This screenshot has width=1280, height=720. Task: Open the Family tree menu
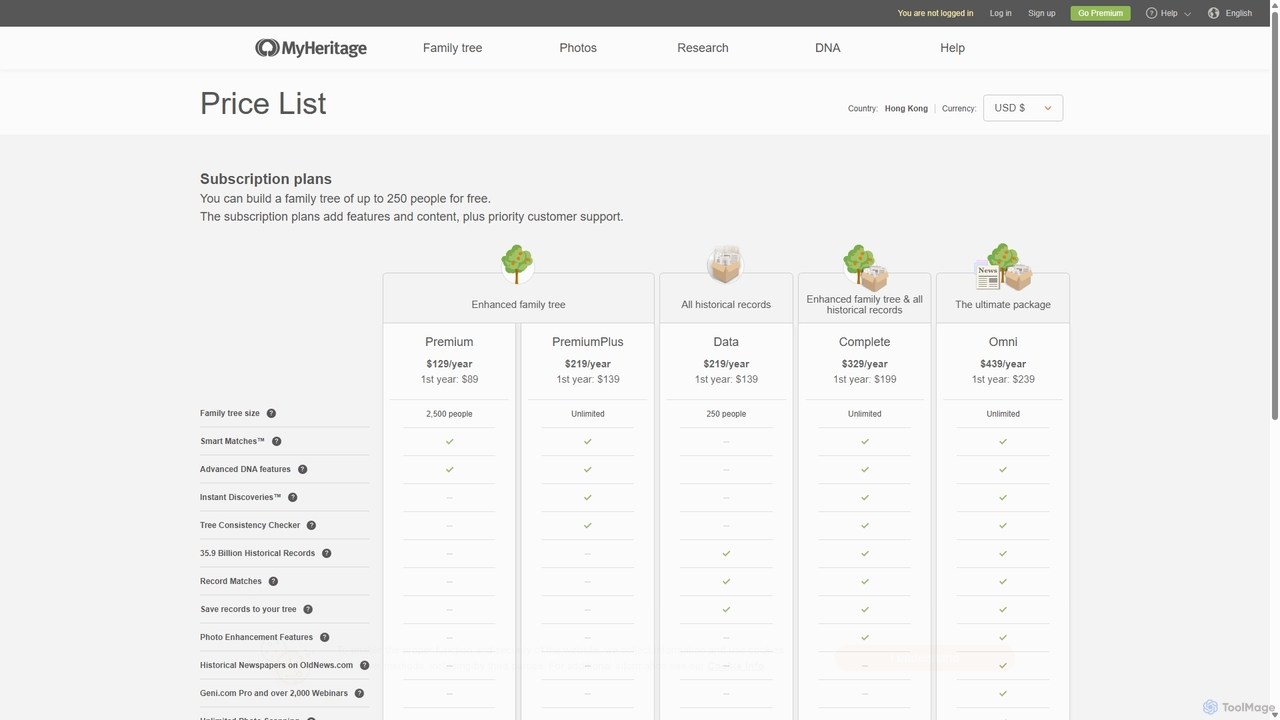[x=452, y=48]
